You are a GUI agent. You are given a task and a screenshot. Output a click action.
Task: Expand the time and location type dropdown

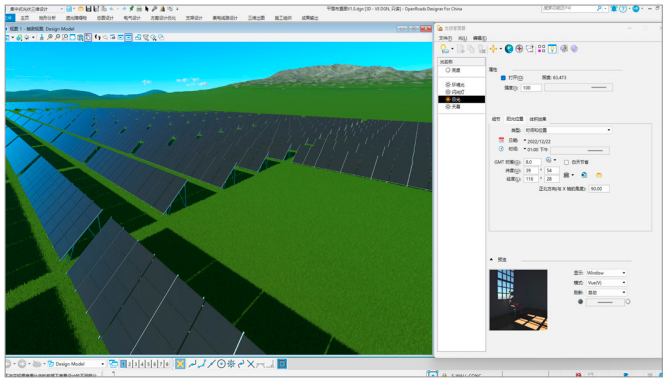(568, 130)
